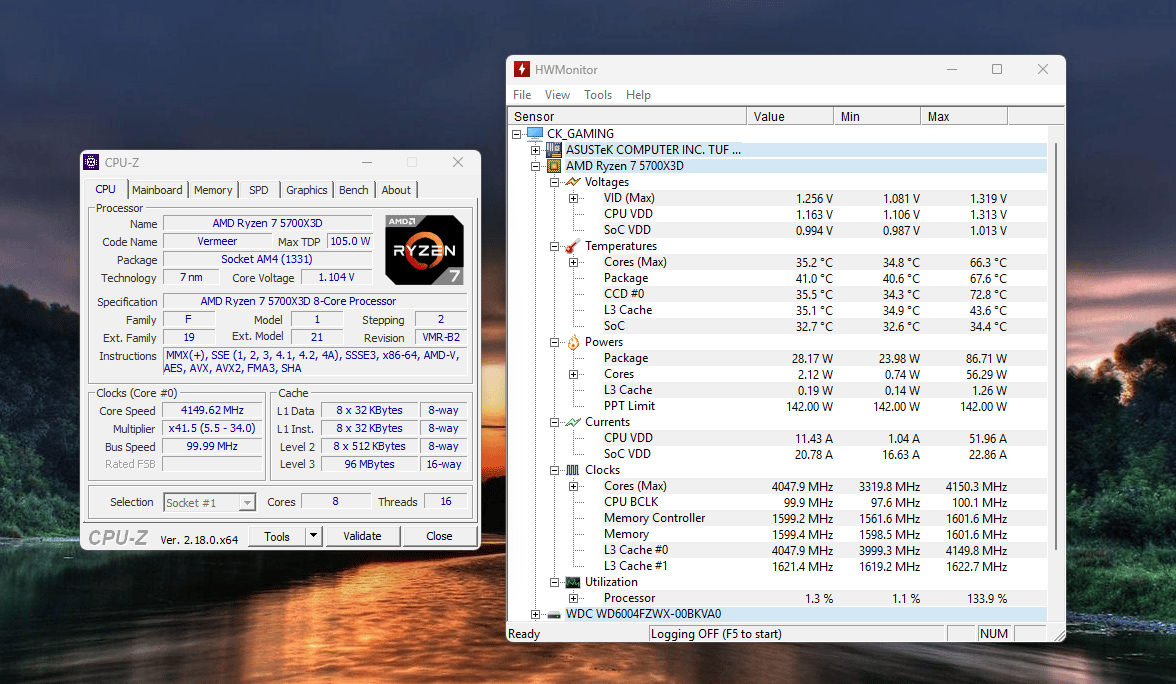Collapse the Powers group
Screen dimensions: 1176x684
click(x=554, y=342)
